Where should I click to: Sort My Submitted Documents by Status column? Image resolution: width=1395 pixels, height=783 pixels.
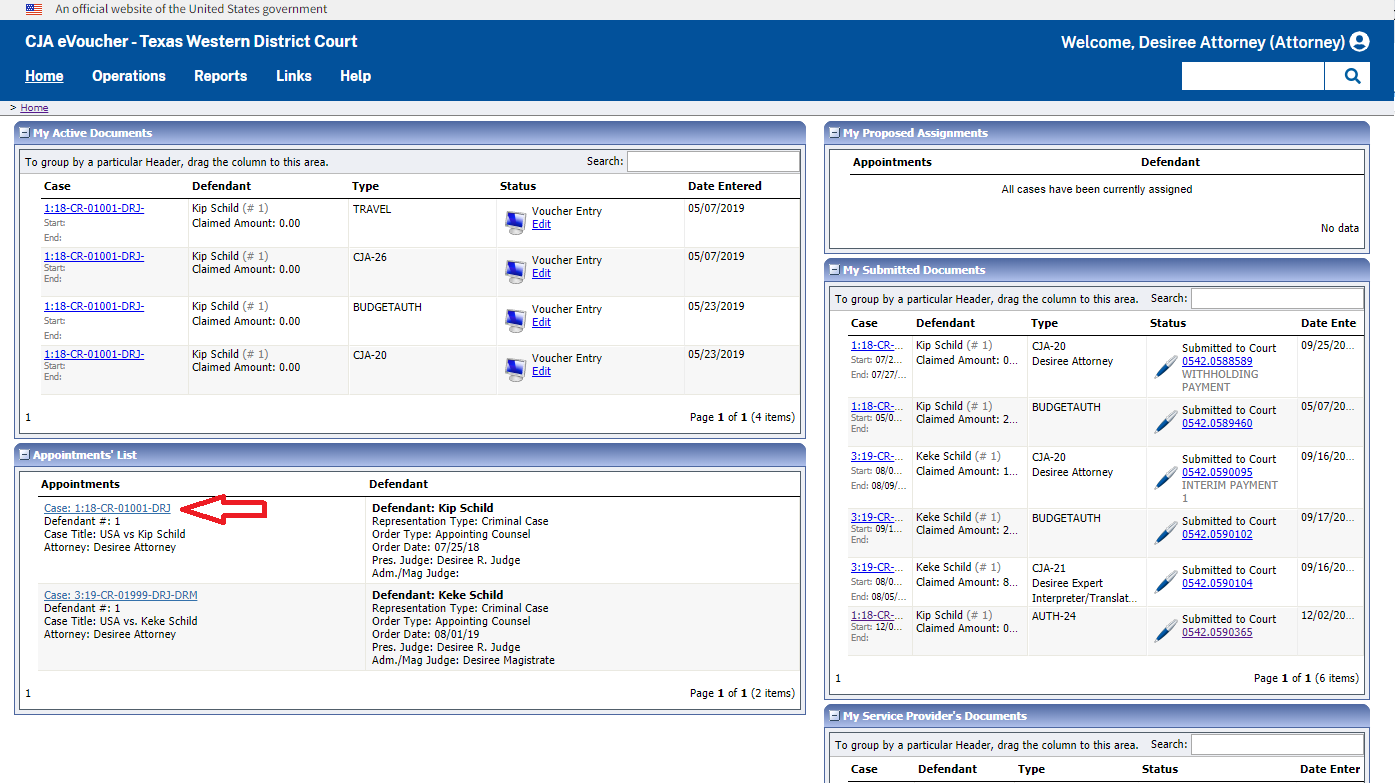point(1168,323)
